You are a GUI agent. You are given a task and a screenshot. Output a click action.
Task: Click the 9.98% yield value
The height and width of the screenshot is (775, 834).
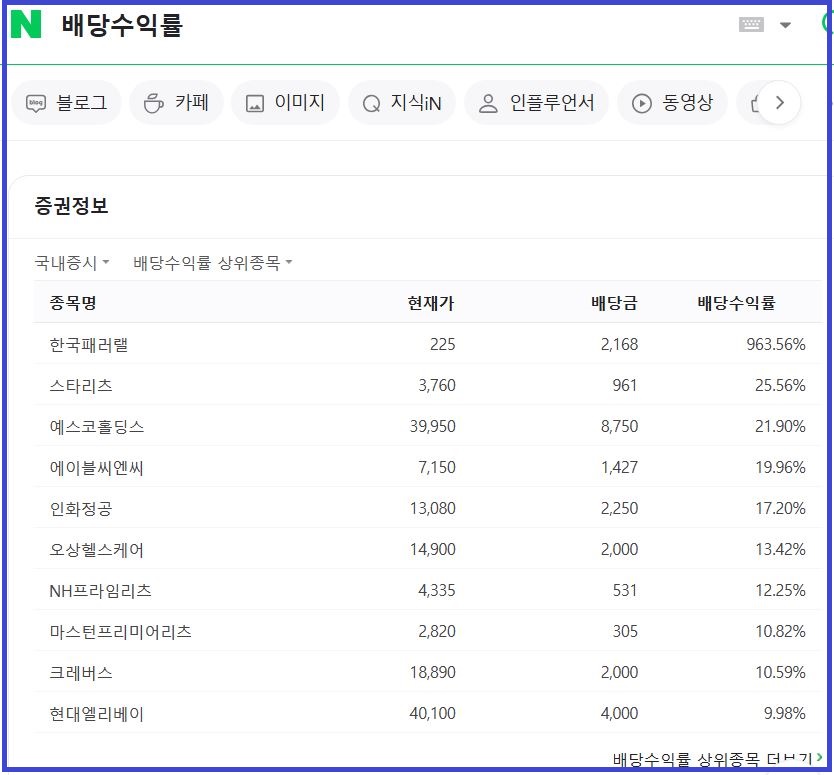point(785,713)
